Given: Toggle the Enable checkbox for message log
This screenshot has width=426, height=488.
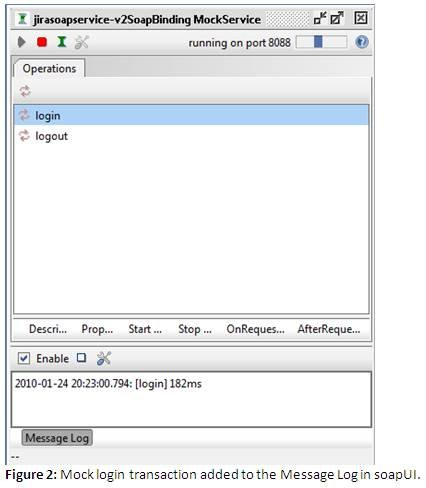Looking at the screenshot, I should (24, 358).
